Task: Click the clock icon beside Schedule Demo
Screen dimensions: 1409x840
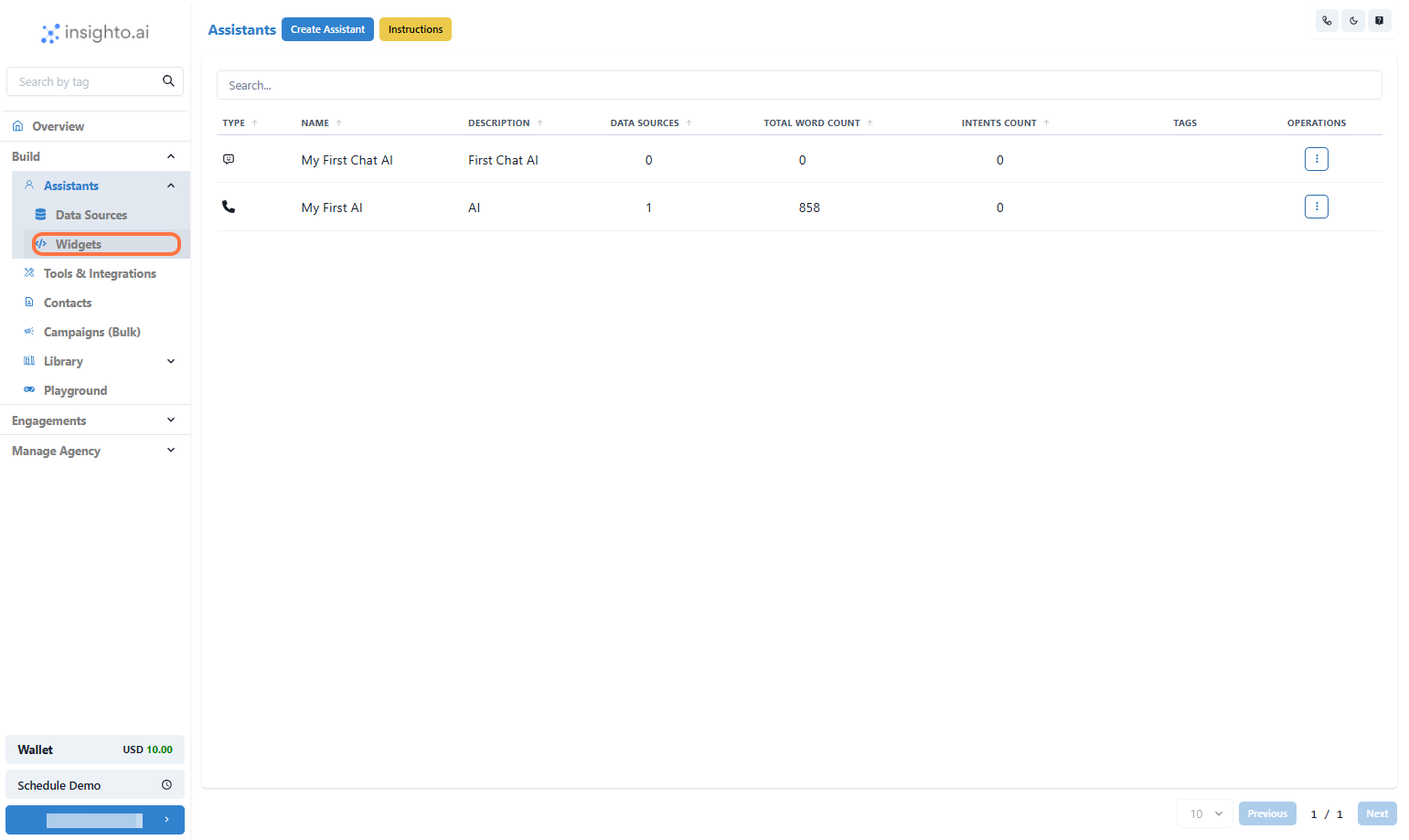Action: pos(166,784)
